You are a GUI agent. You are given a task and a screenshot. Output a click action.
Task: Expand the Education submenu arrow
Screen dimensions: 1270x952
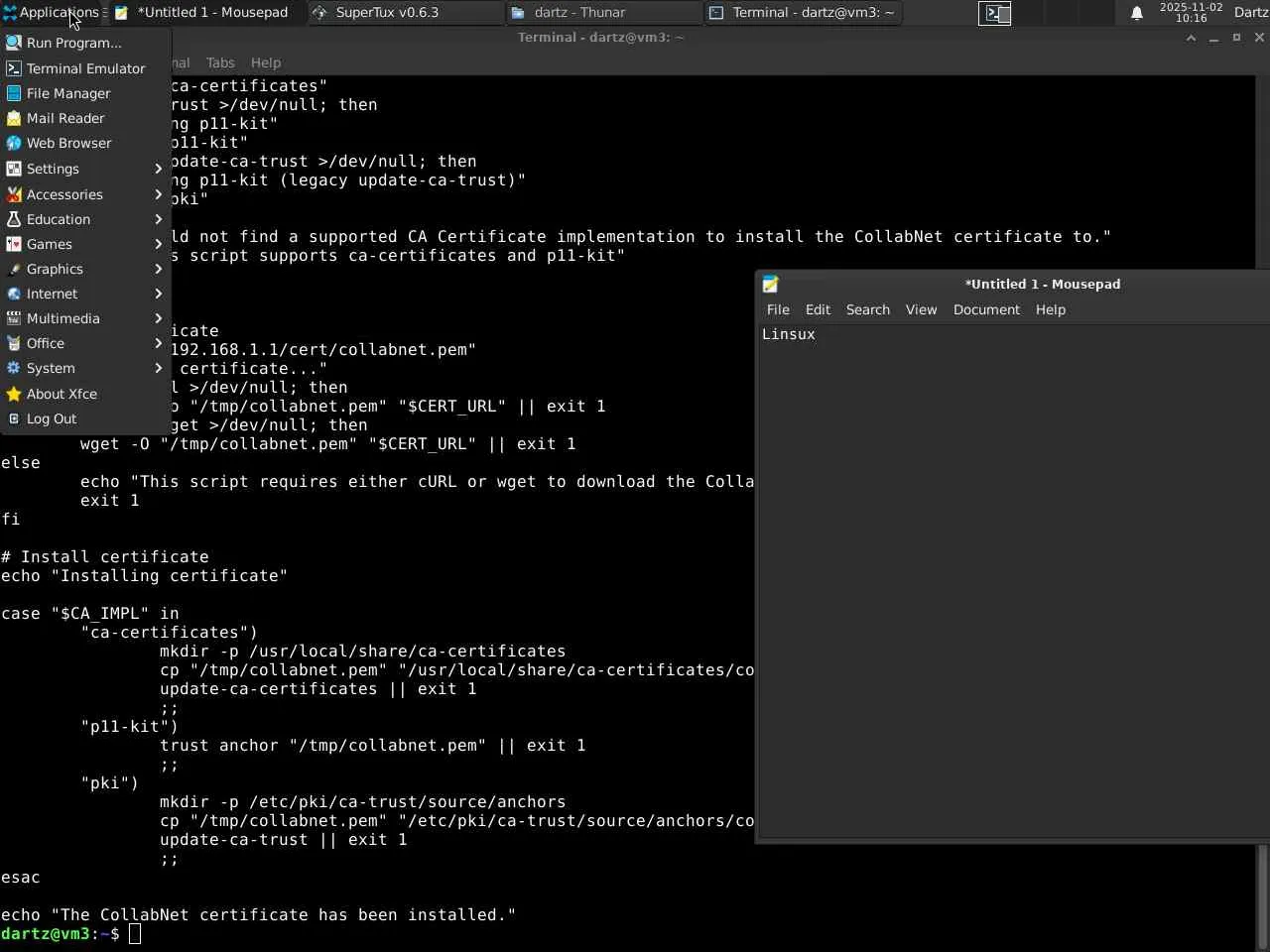click(x=158, y=219)
